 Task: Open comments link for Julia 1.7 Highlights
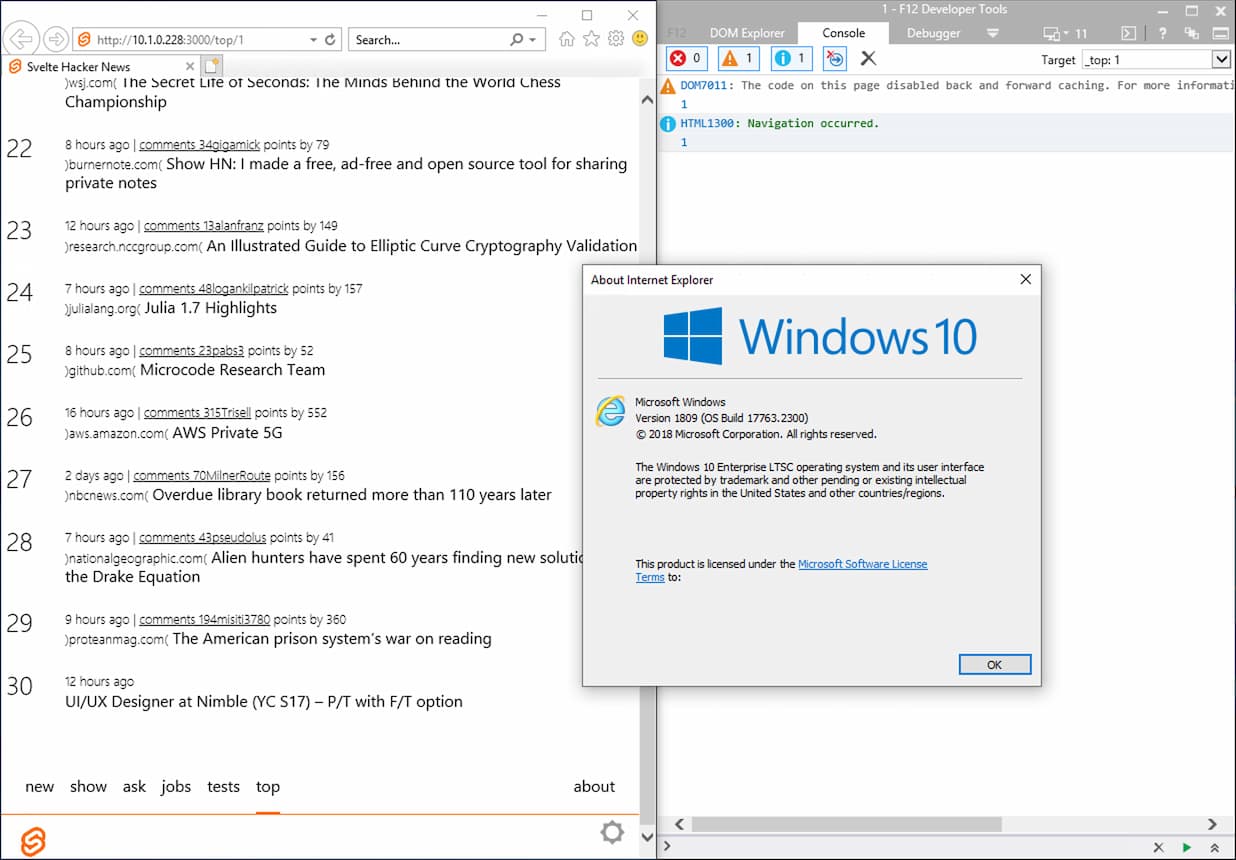pyautogui.click(x=213, y=288)
